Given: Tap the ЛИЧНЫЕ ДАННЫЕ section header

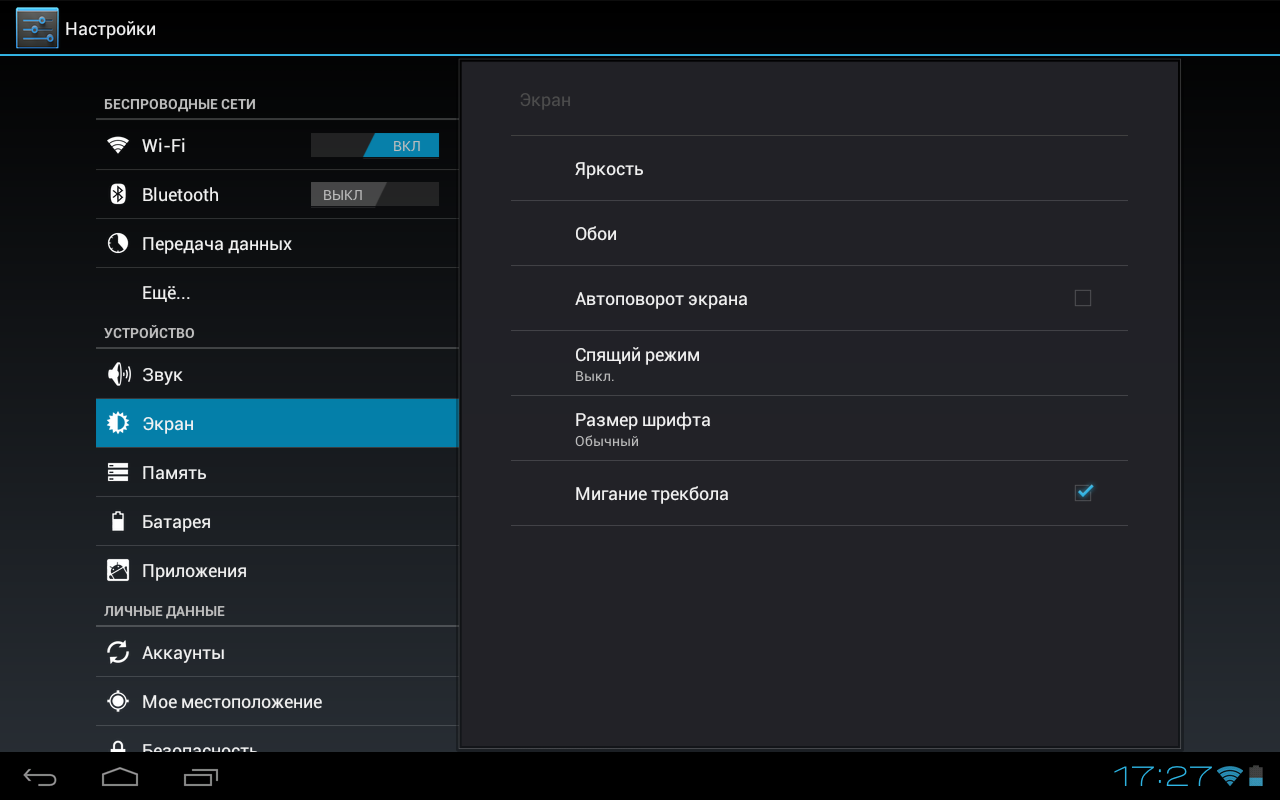Looking at the screenshot, I should (164, 611).
